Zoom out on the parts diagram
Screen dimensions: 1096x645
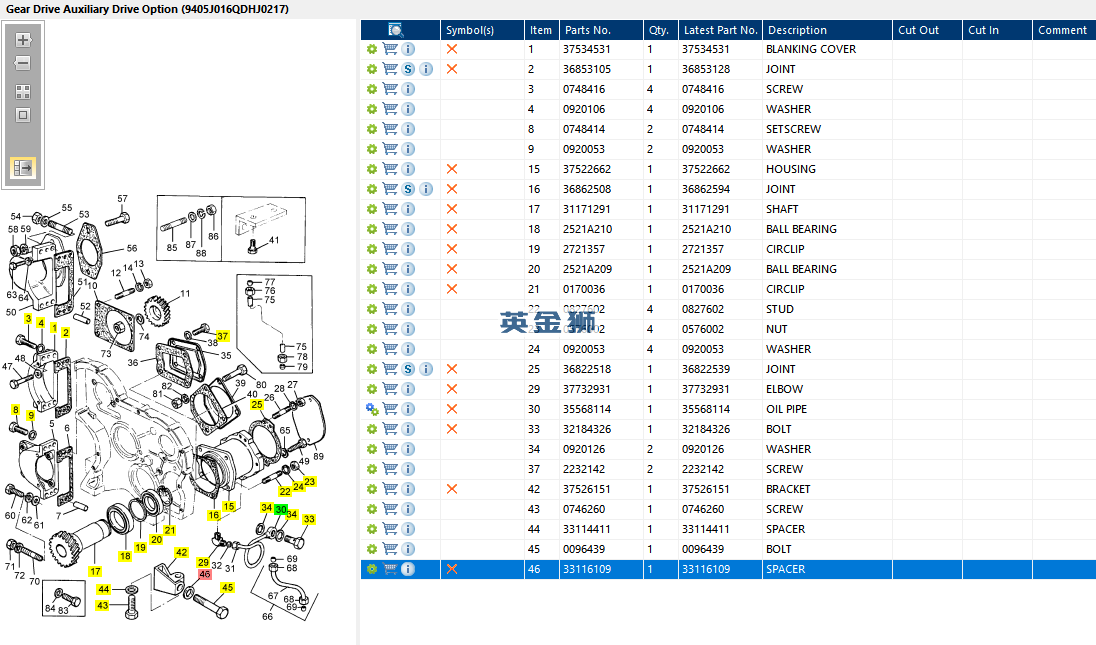[x=23, y=64]
